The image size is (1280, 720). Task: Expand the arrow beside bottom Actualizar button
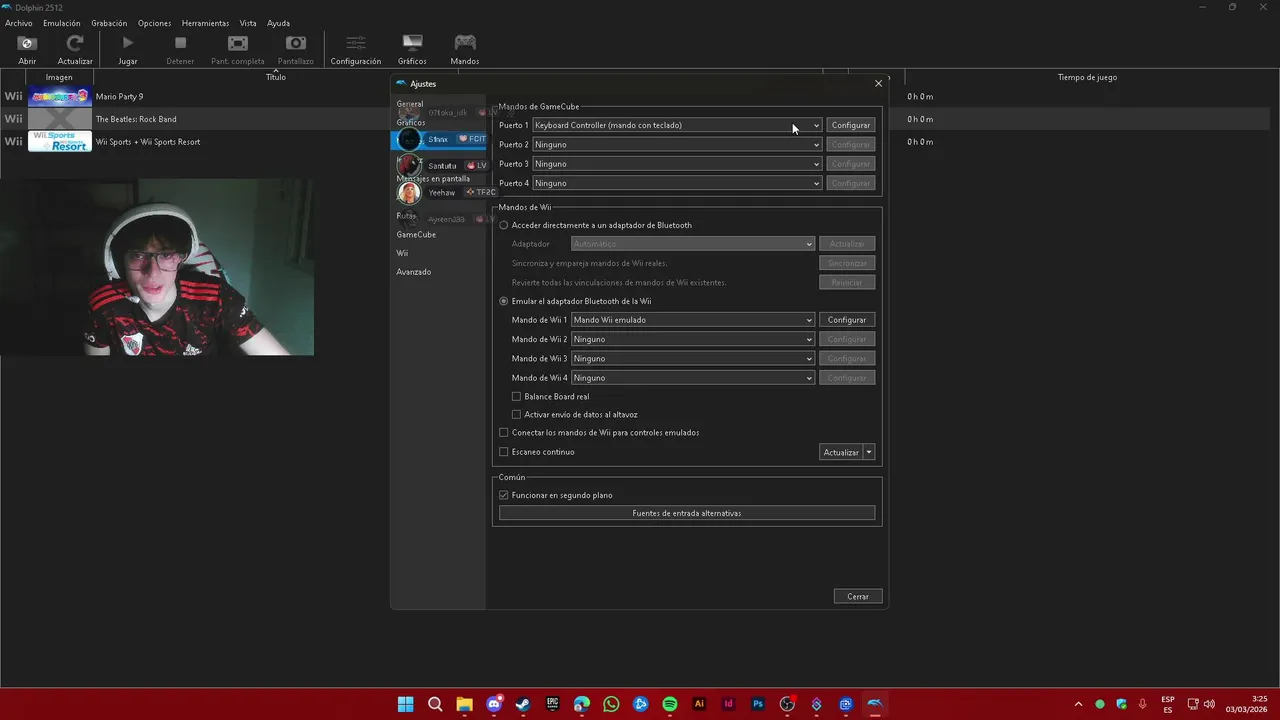pyautogui.click(x=869, y=452)
